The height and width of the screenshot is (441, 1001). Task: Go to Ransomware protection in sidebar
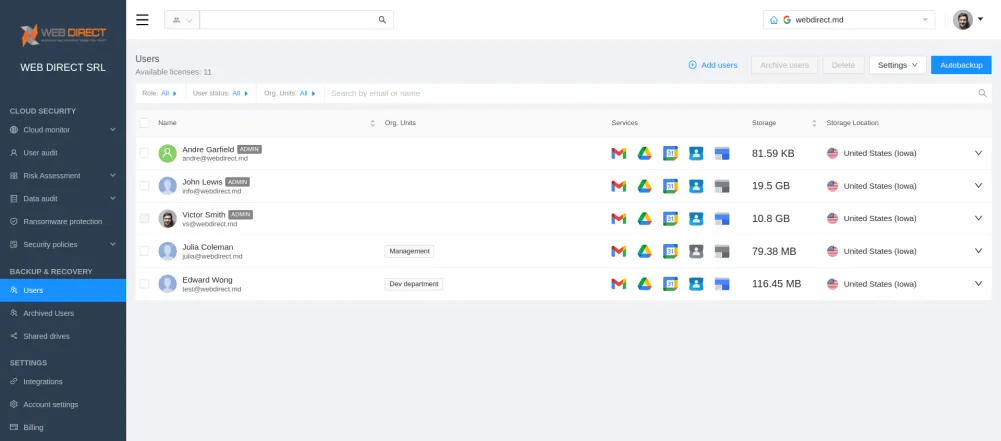point(62,221)
